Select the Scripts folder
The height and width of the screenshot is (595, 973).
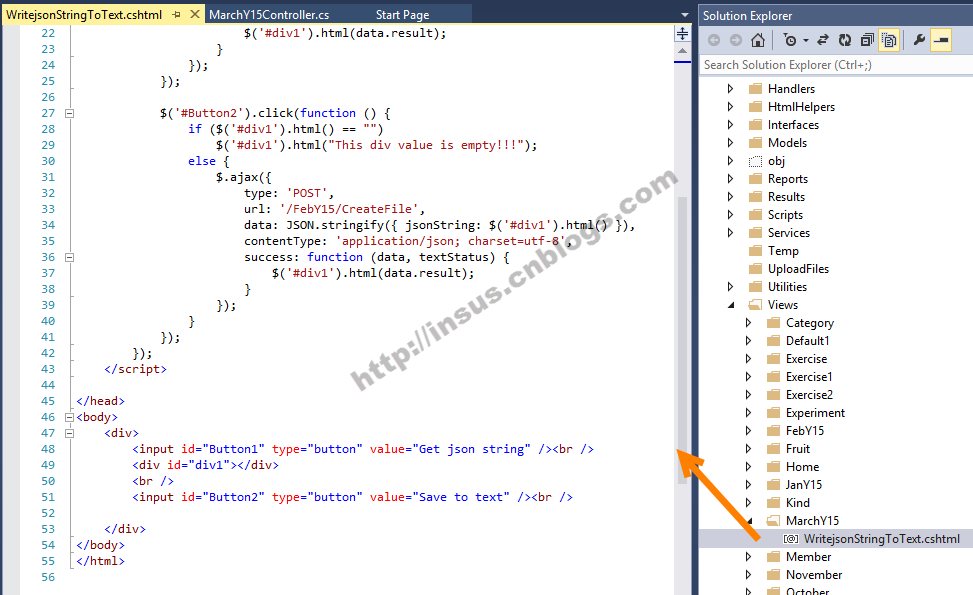pos(785,215)
